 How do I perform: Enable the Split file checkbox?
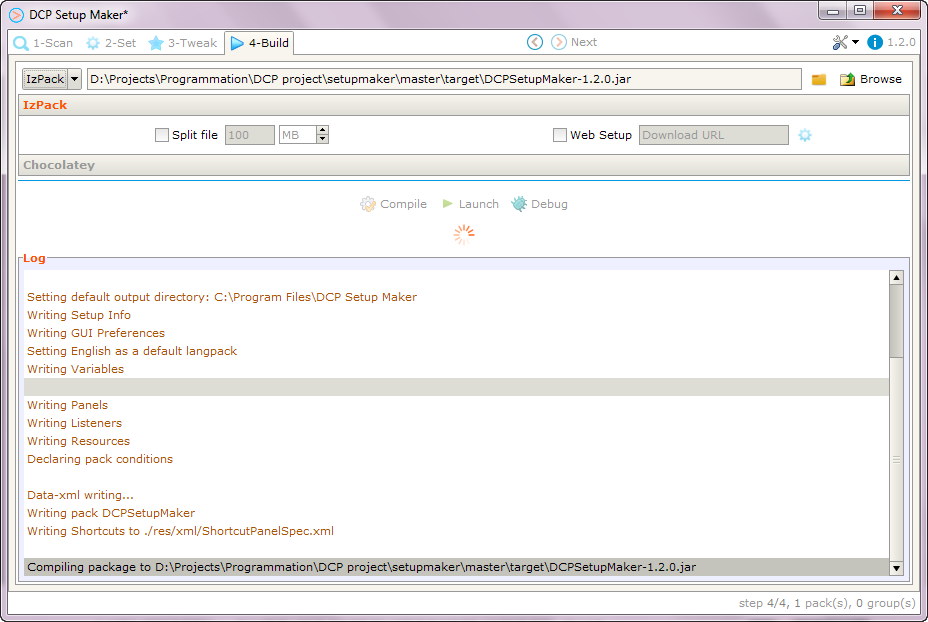pos(162,135)
